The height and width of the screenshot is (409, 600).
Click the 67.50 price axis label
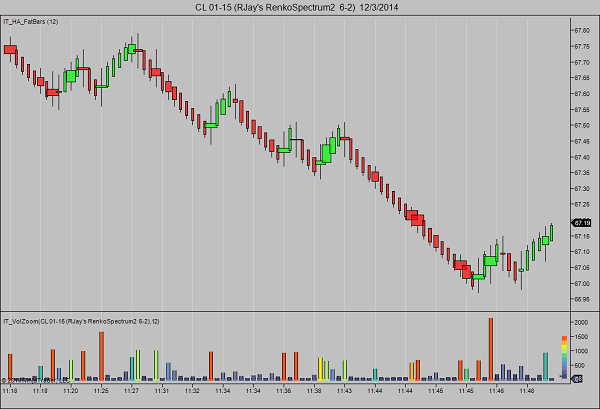(582, 125)
